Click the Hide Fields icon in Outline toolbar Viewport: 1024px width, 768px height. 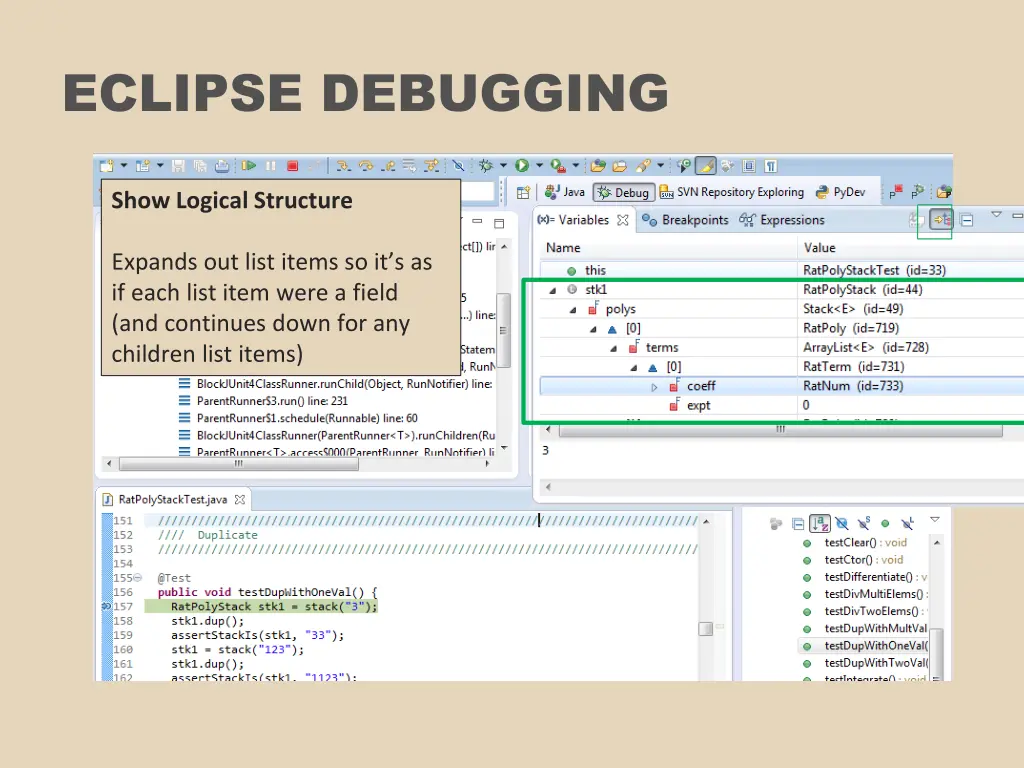click(842, 522)
